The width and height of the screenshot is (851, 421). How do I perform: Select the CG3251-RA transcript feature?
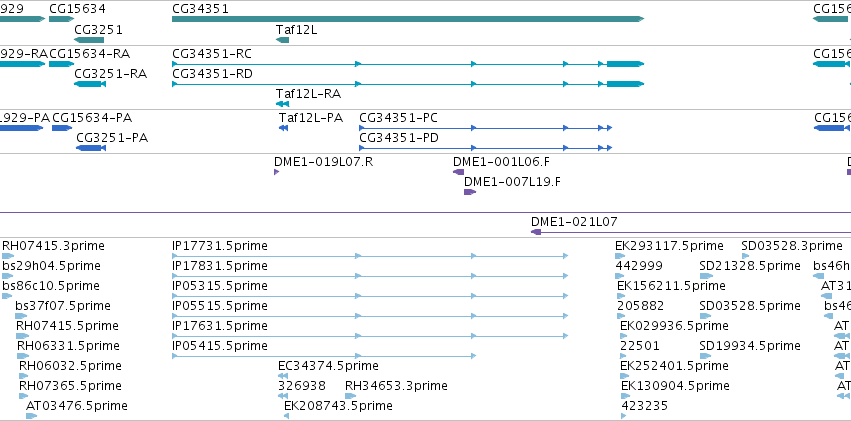(x=90, y=84)
